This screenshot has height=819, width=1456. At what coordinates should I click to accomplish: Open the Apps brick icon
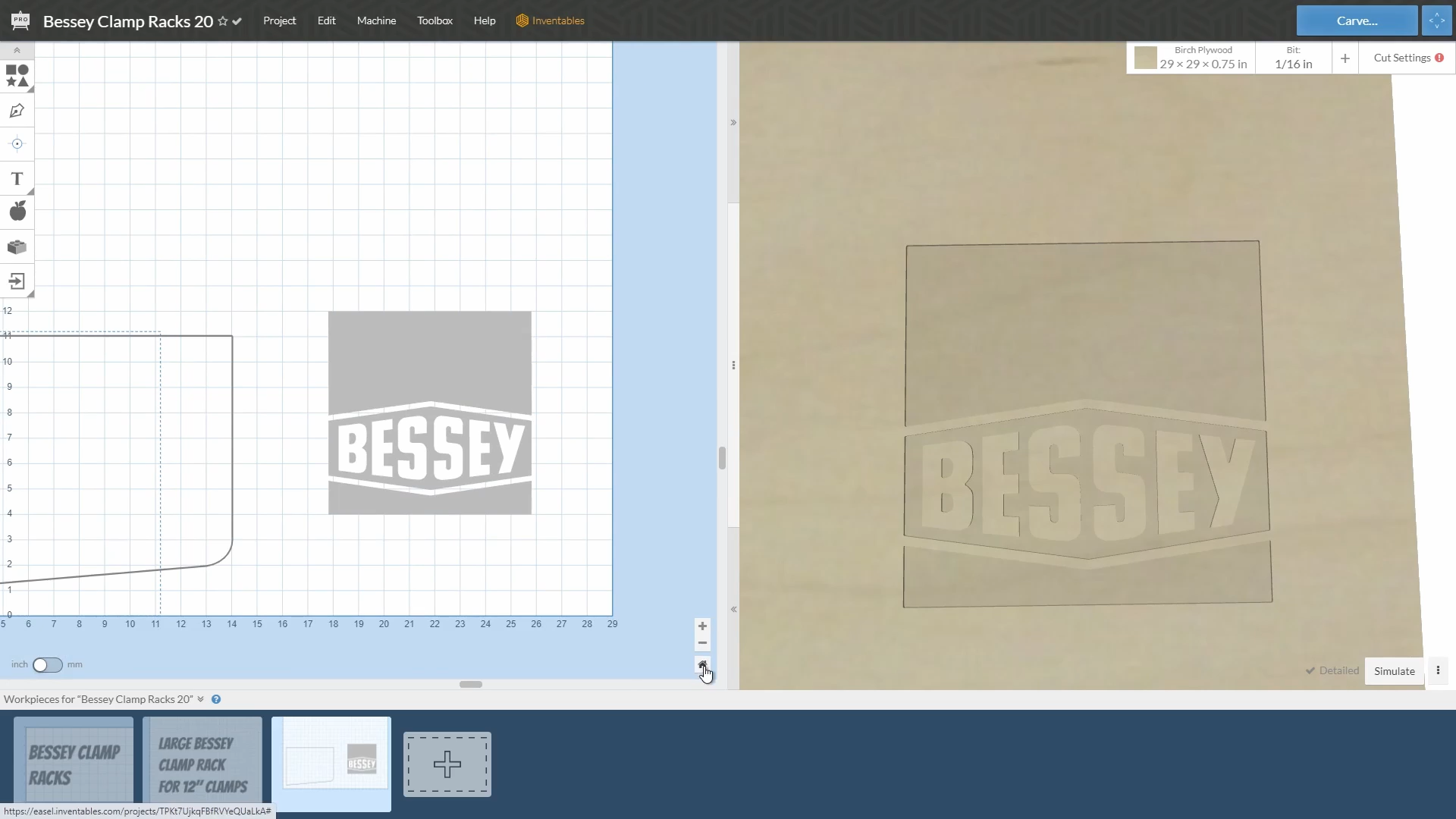click(x=17, y=247)
